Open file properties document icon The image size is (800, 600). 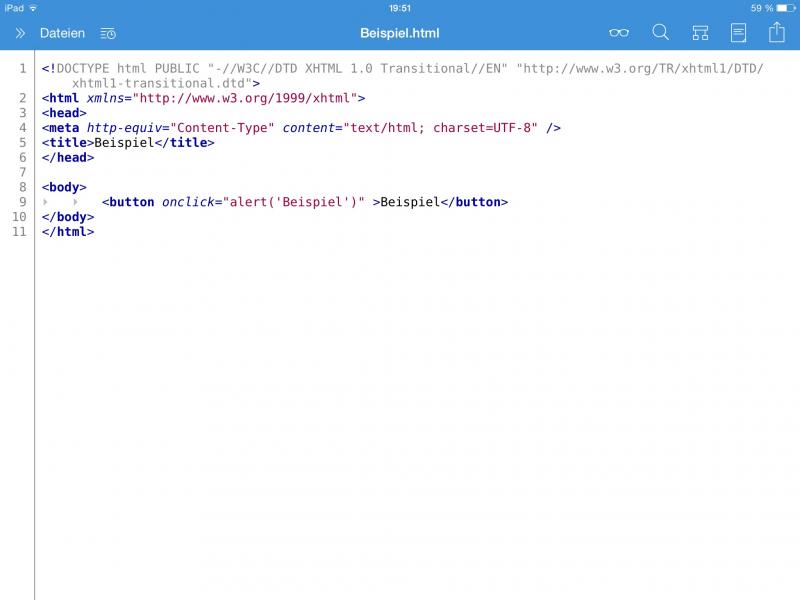point(738,33)
